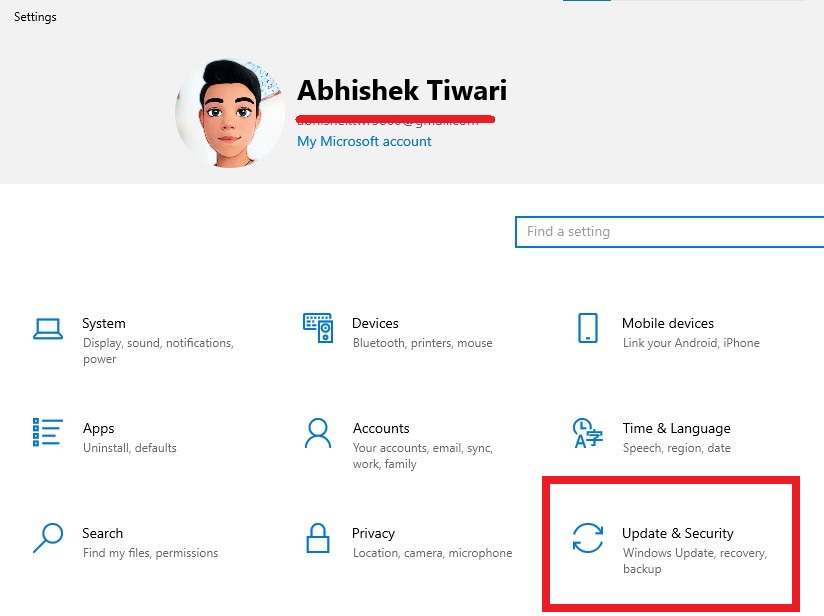Open the Privacy padlock icon
This screenshot has height=616, width=824.
coord(318,538)
